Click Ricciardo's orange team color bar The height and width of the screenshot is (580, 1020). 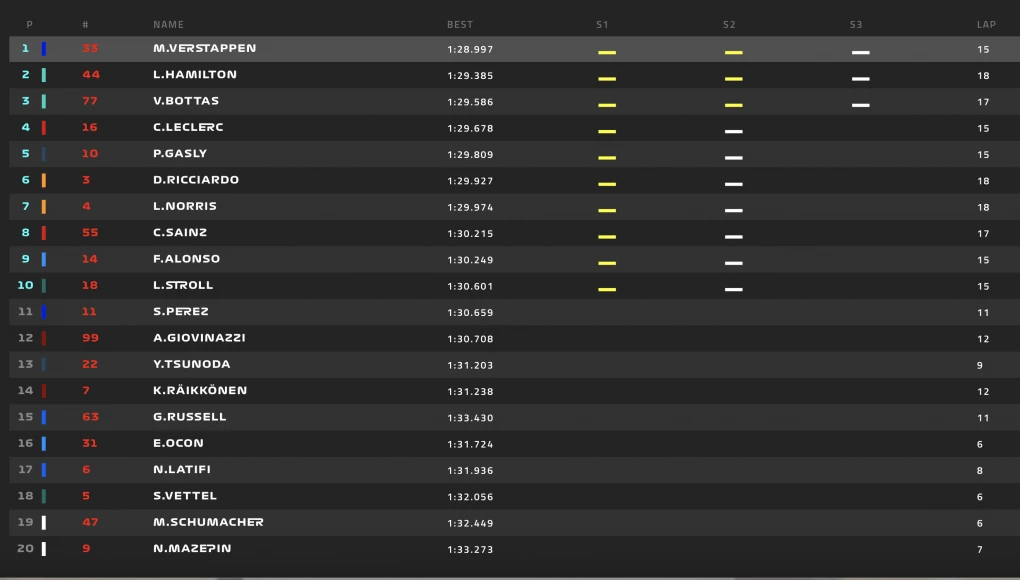(44, 180)
